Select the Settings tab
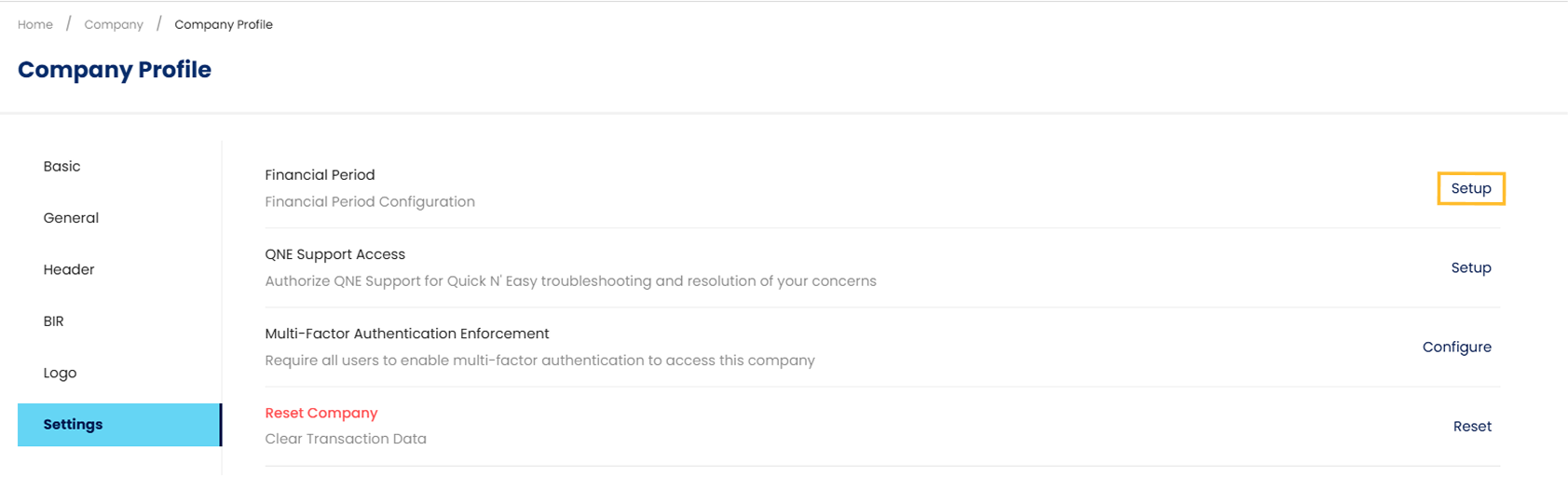Viewport: 1568px width, 477px height. (74, 425)
